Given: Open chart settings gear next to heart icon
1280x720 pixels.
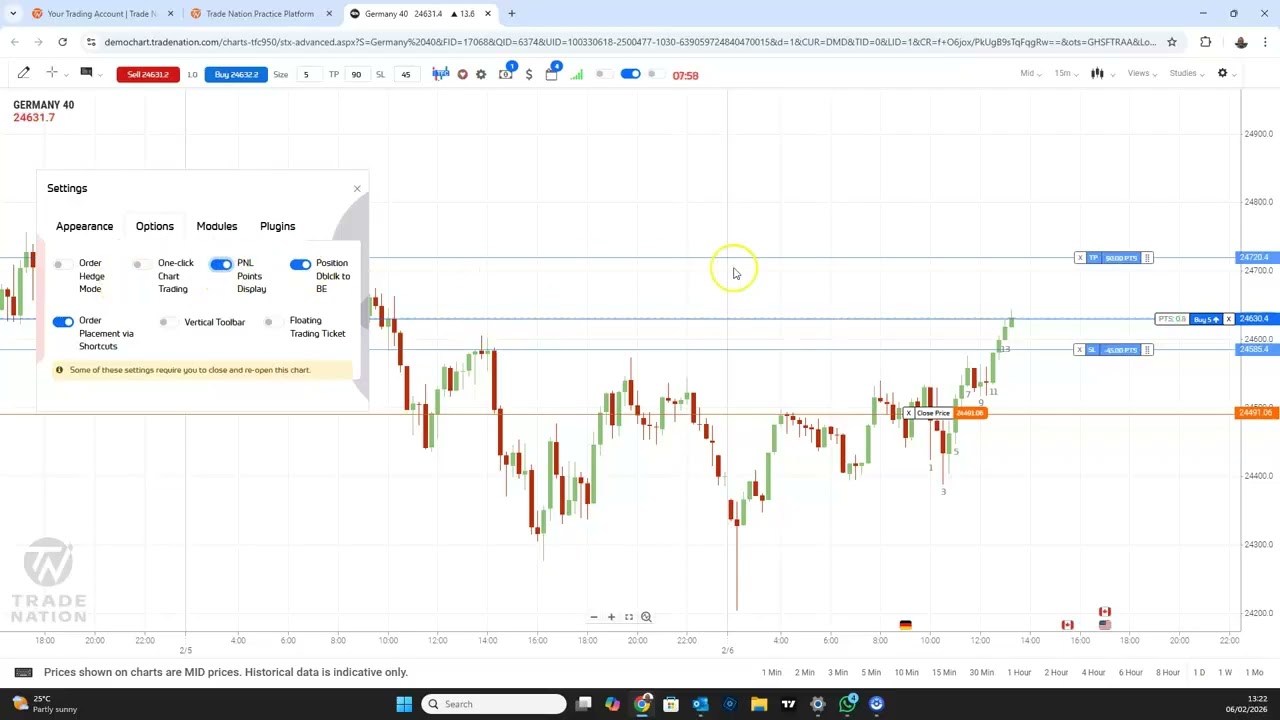Looking at the screenshot, I should [x=481, y=75].
